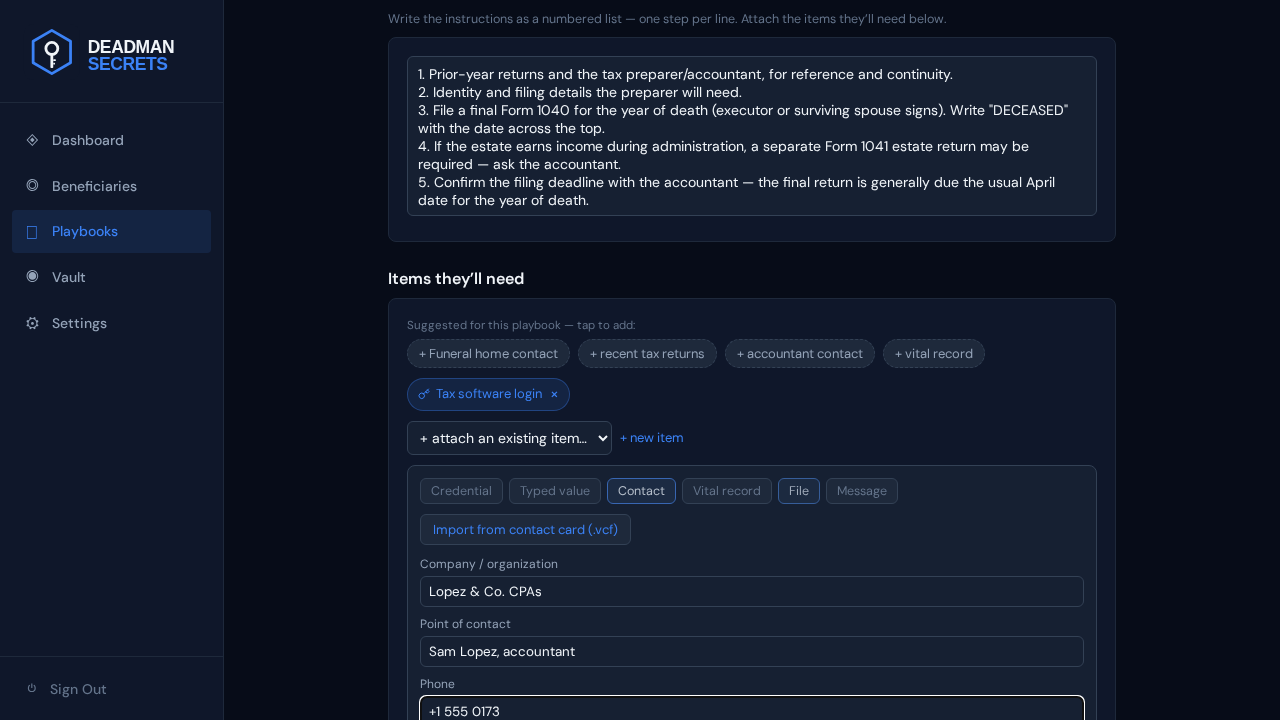Click the Sign Out power icon
1280x720 pixels.
click(32, 688)
